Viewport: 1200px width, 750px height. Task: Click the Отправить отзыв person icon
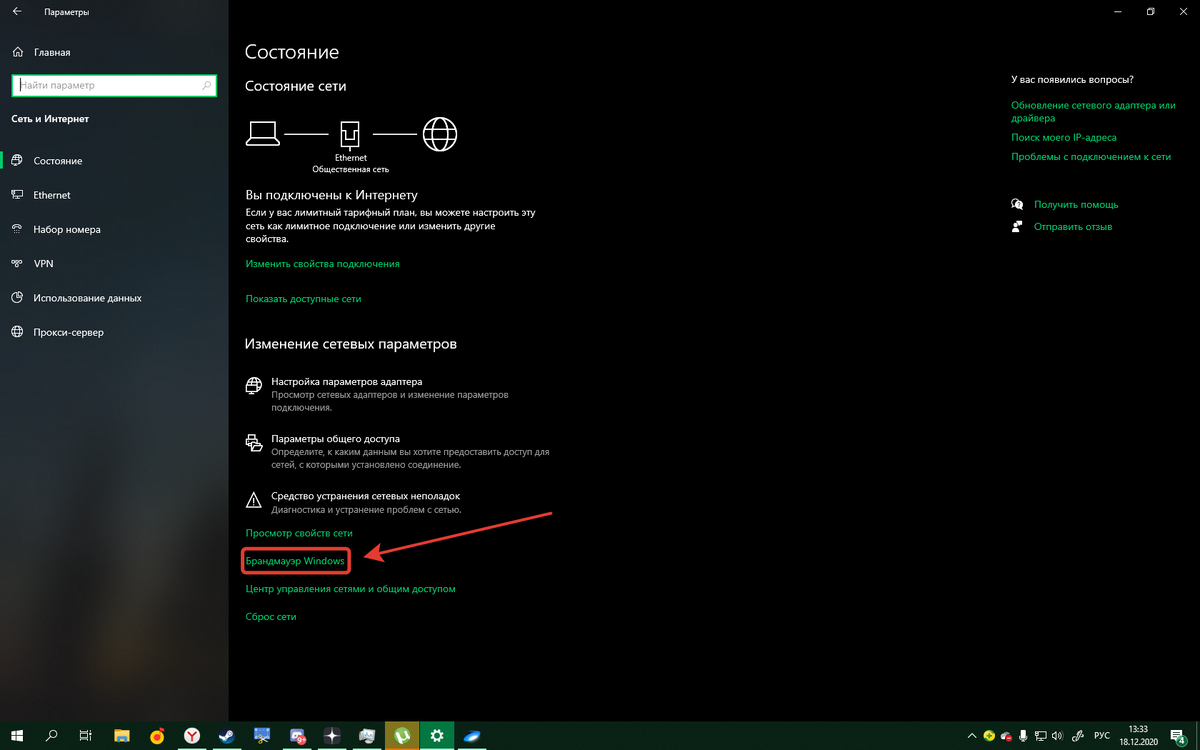pyautogui.click(x=1017, y=227)
